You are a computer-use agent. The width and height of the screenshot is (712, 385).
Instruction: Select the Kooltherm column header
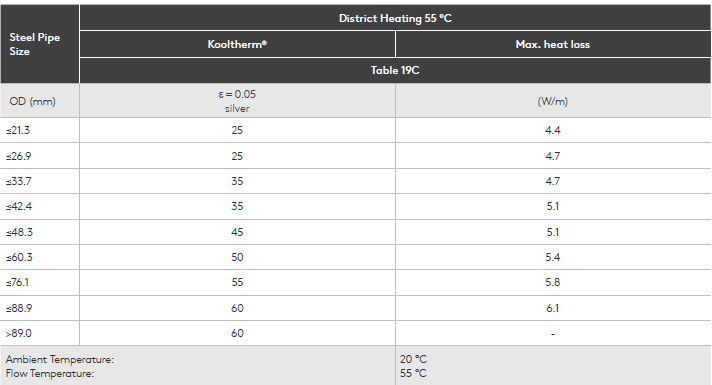click(237, 44)
